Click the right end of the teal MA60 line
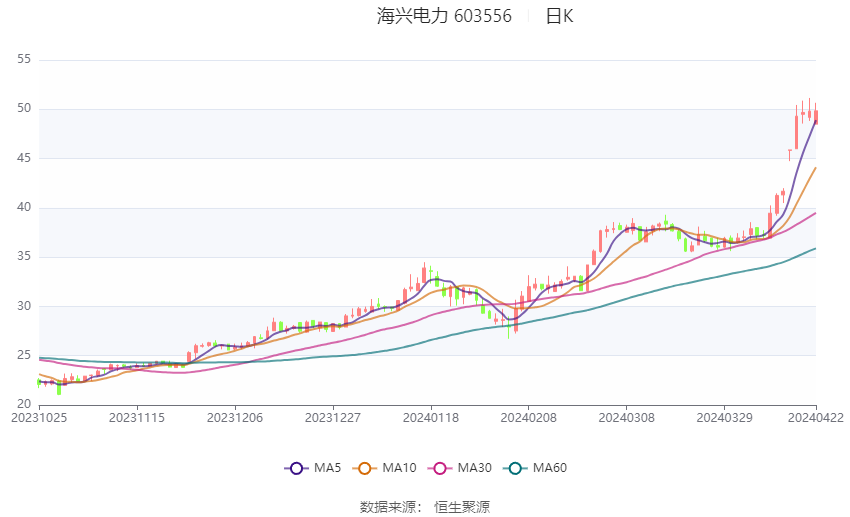 tap(815, 248)
